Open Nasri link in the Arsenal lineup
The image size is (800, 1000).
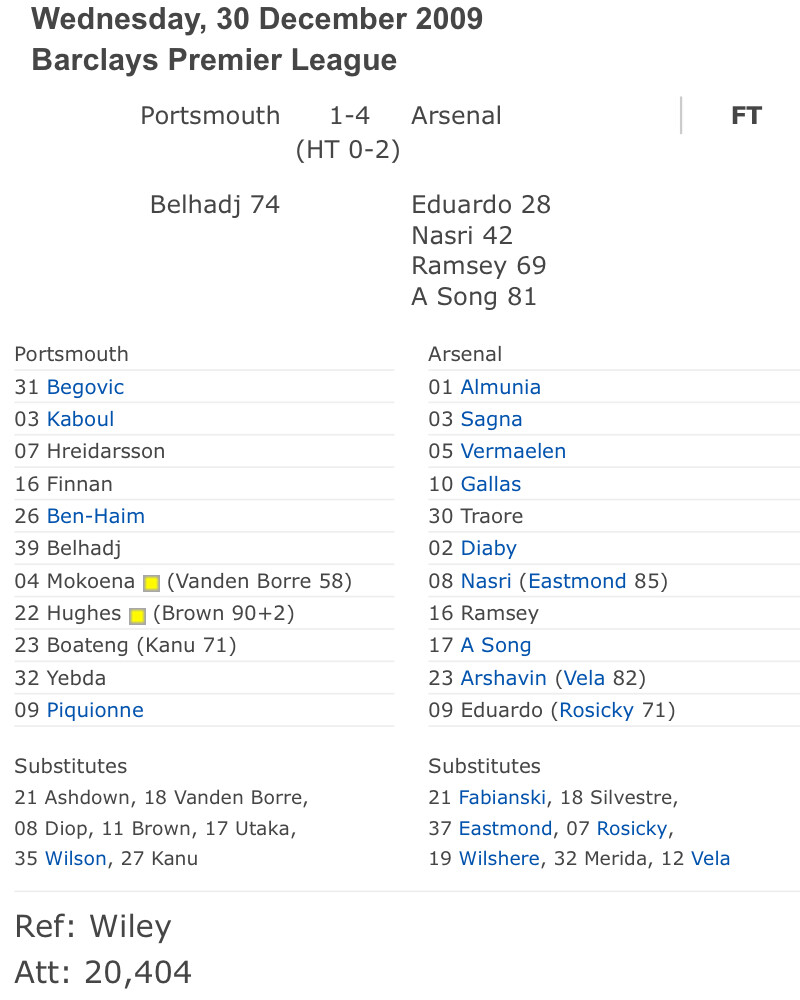click(486, 581)
